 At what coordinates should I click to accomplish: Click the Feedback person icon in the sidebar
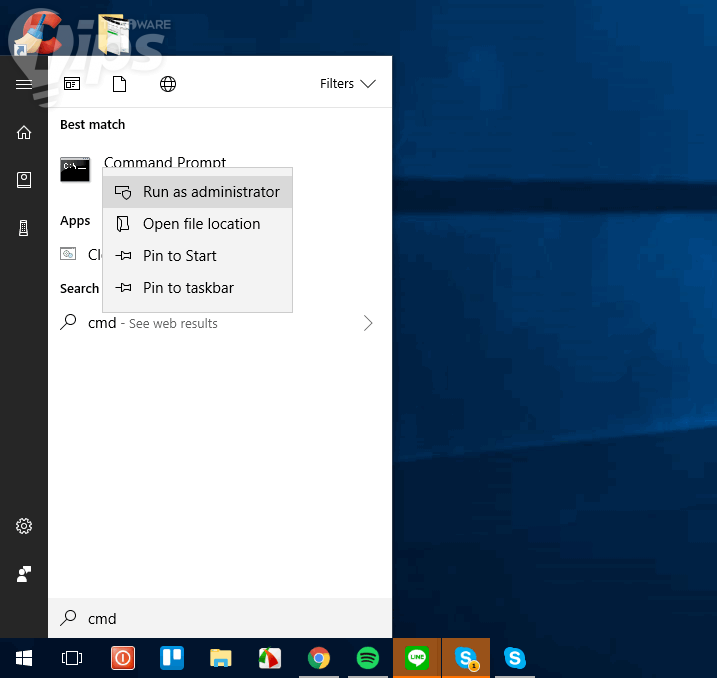24,574
